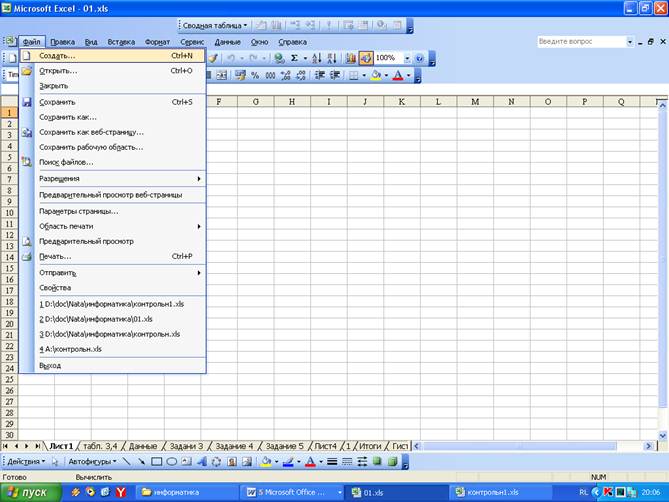This screenshot has height=502, width=669.
Task: Open Fill Color dropdown in Formatting toolbar
Action: tap(386, 76)
